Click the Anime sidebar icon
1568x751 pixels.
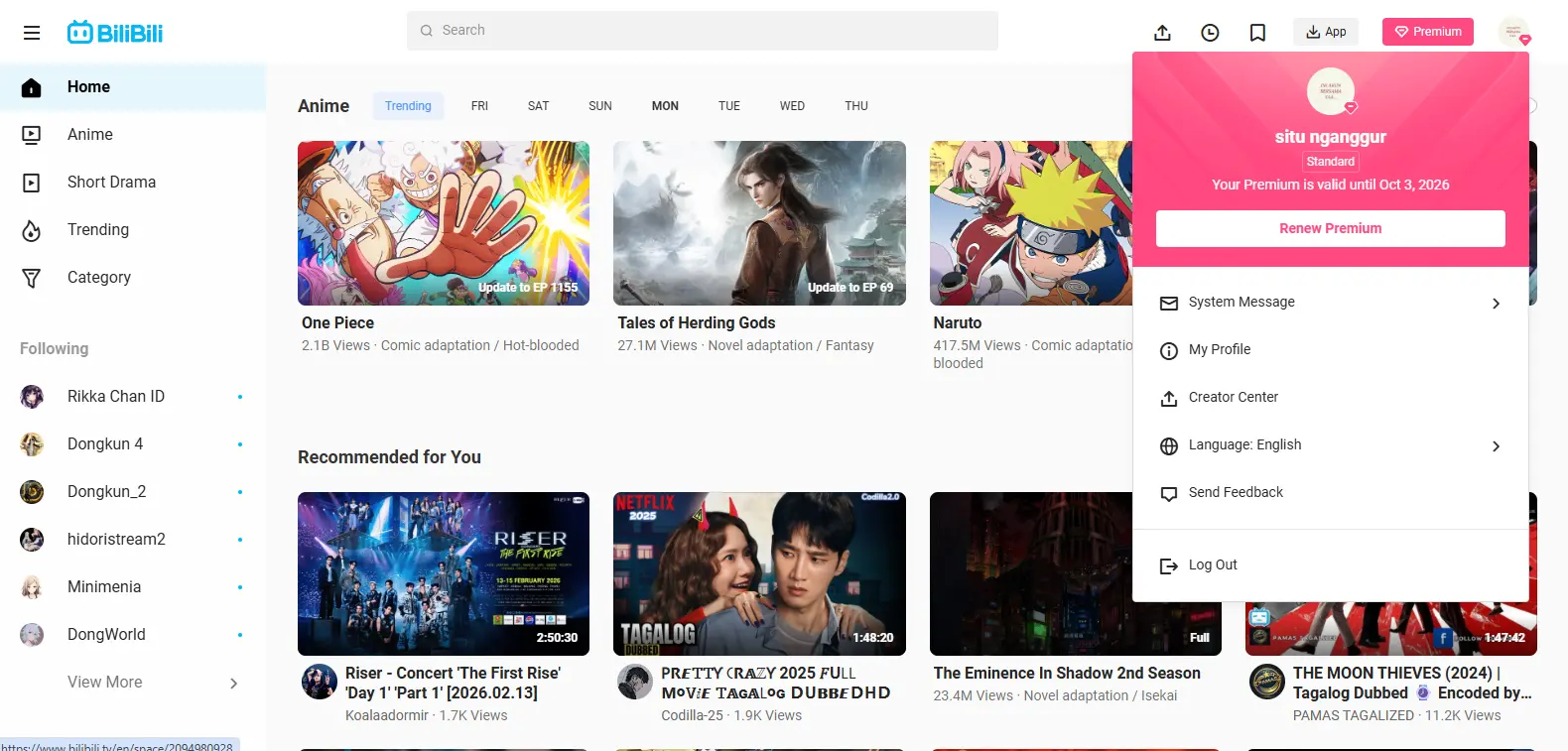click(32, 135)
